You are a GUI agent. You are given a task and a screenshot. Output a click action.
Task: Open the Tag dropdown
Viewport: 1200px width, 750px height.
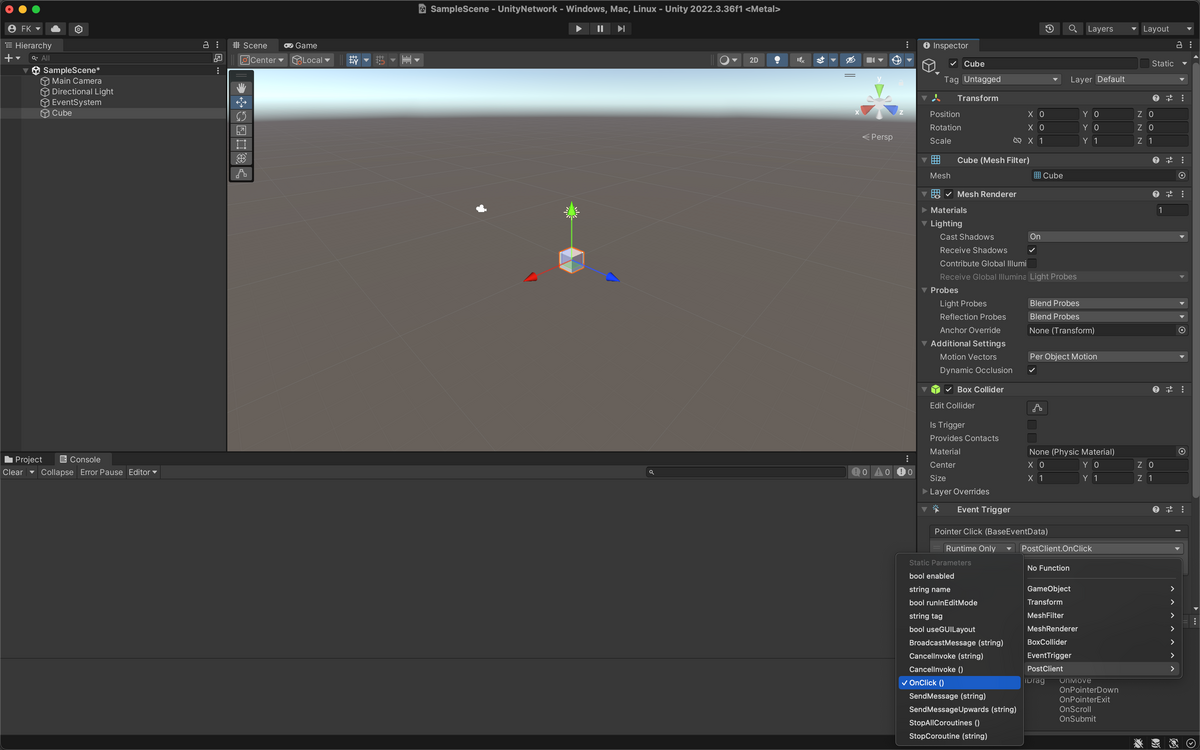[x=1011, y=79]
